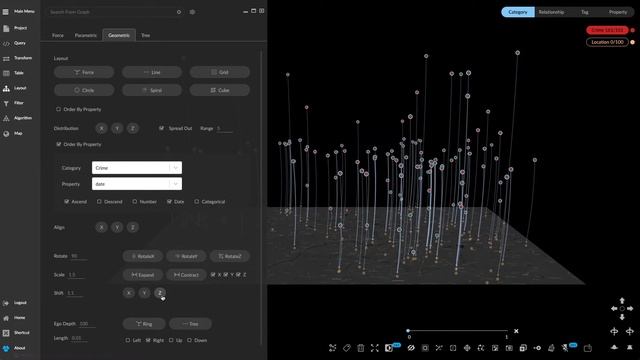The width and height of the screenshot is (640, 360).
Task: Select Category legend tab
Action: pyautogui.click(x=518, y=12)
